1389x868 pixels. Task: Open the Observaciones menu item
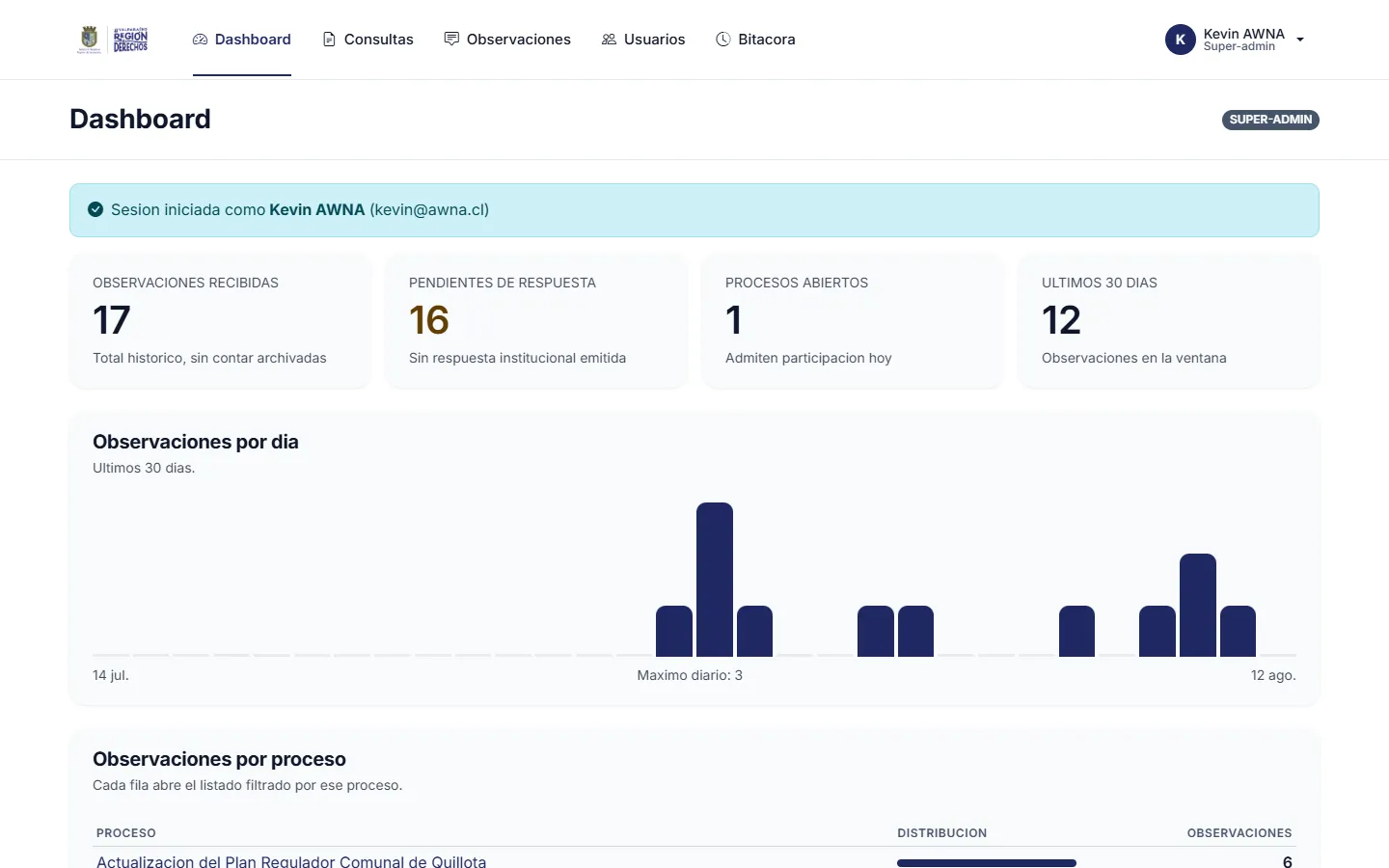[507, 40]
